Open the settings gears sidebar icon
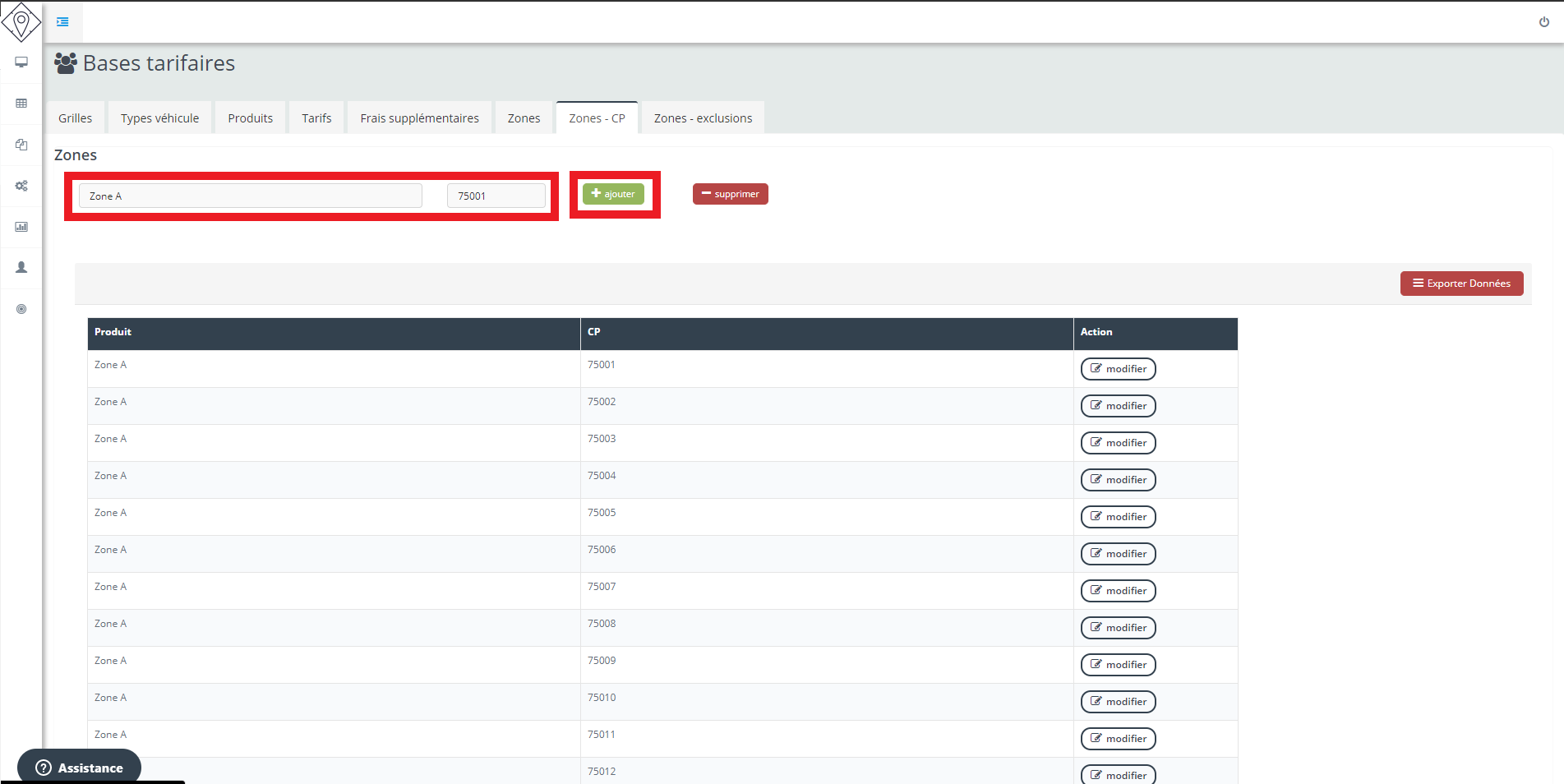Viewport: 1564px width, 784px height. 21,186
